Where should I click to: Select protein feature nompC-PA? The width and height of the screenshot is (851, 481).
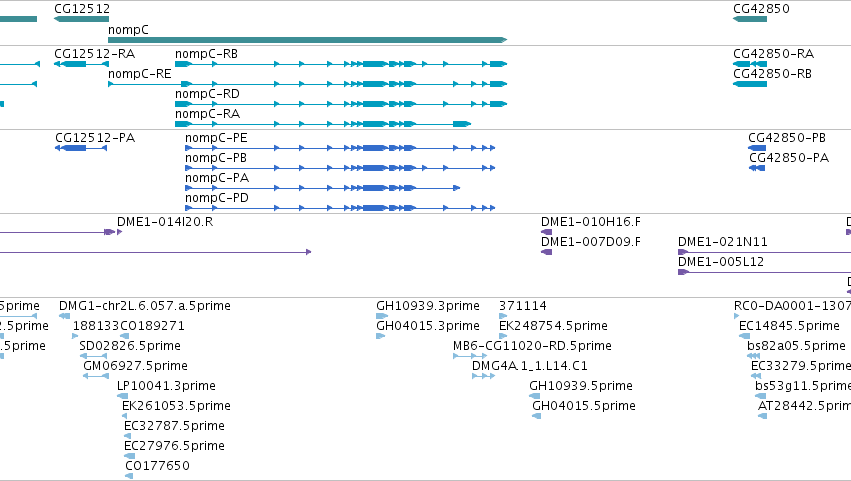click(x=322, y=188)
